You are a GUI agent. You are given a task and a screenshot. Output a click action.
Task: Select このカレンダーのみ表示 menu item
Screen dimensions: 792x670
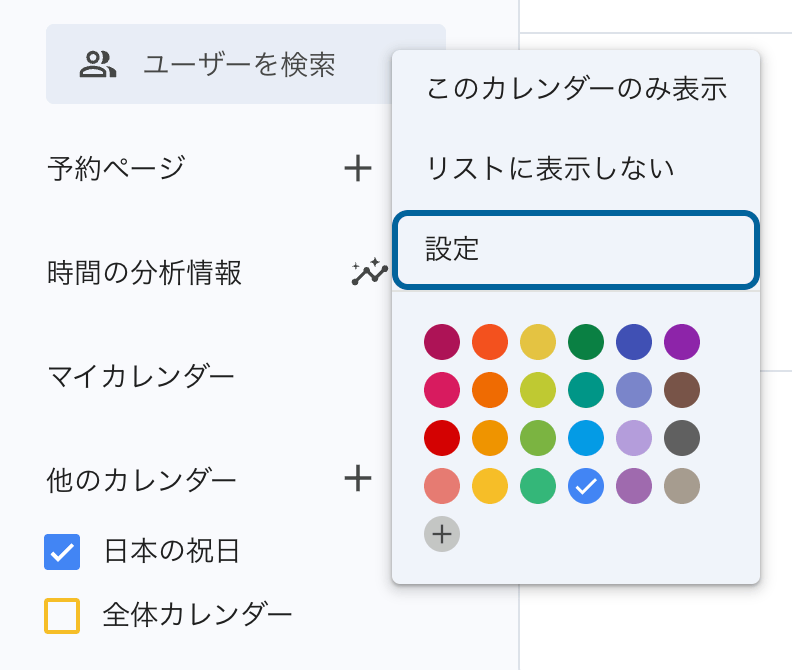(x=576, y=89)
